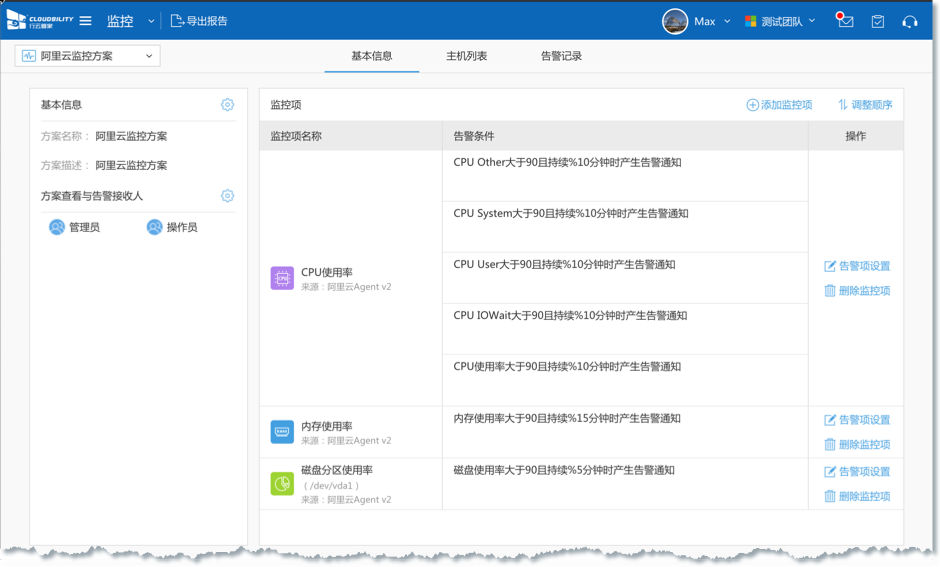940x567 pixels.
Task: Click 添加监控项 button
Action: 779,105
